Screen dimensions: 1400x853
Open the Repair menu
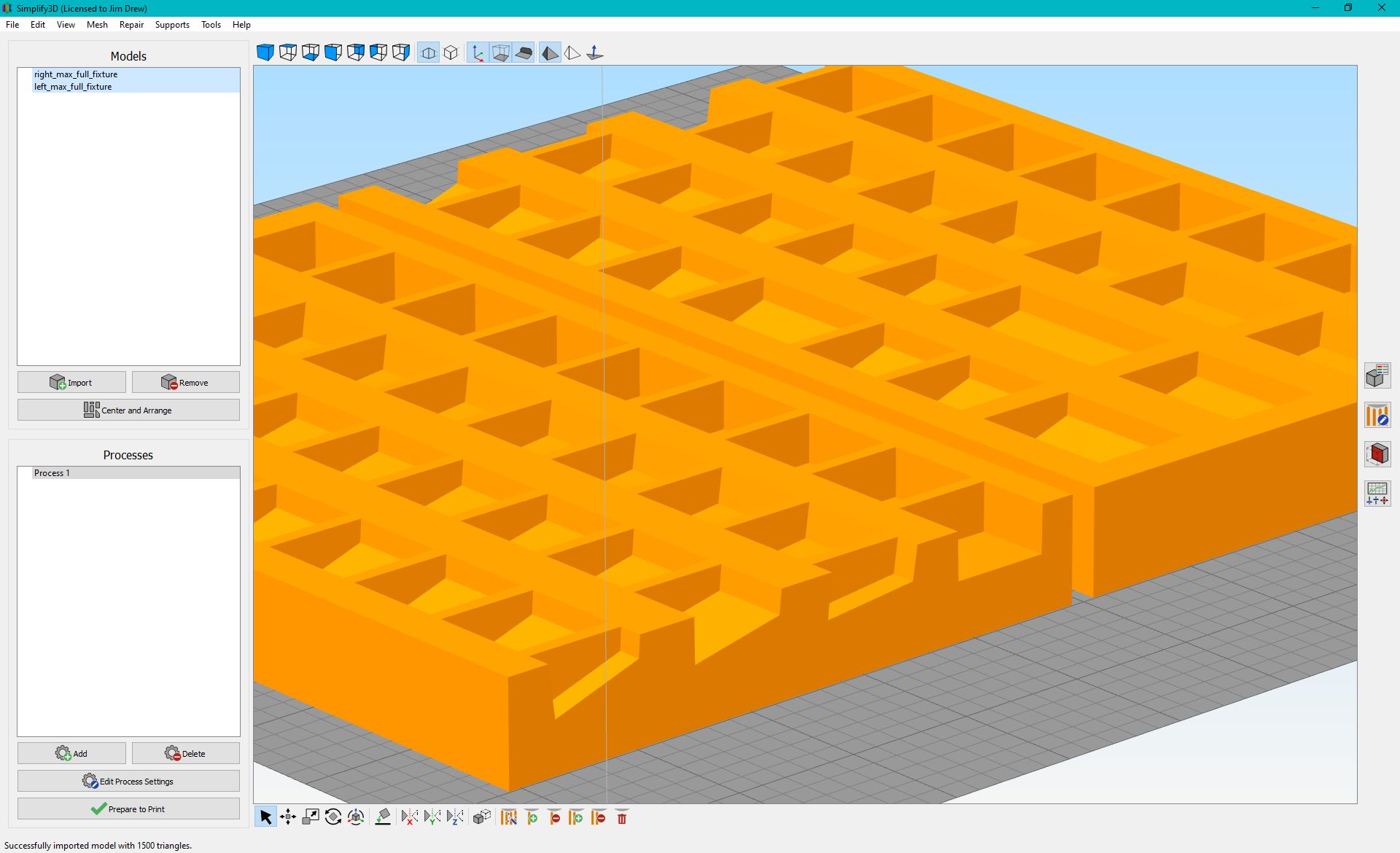[131, 24]
